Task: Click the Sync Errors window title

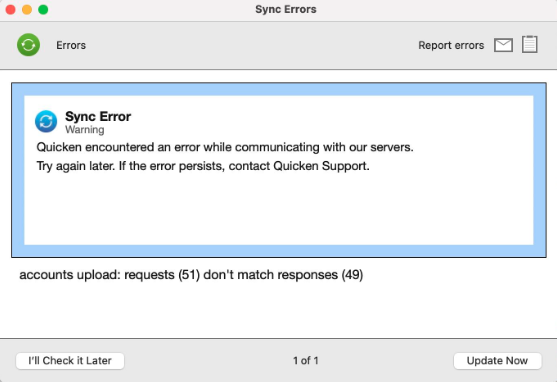Action: click(x=286, y=9)
